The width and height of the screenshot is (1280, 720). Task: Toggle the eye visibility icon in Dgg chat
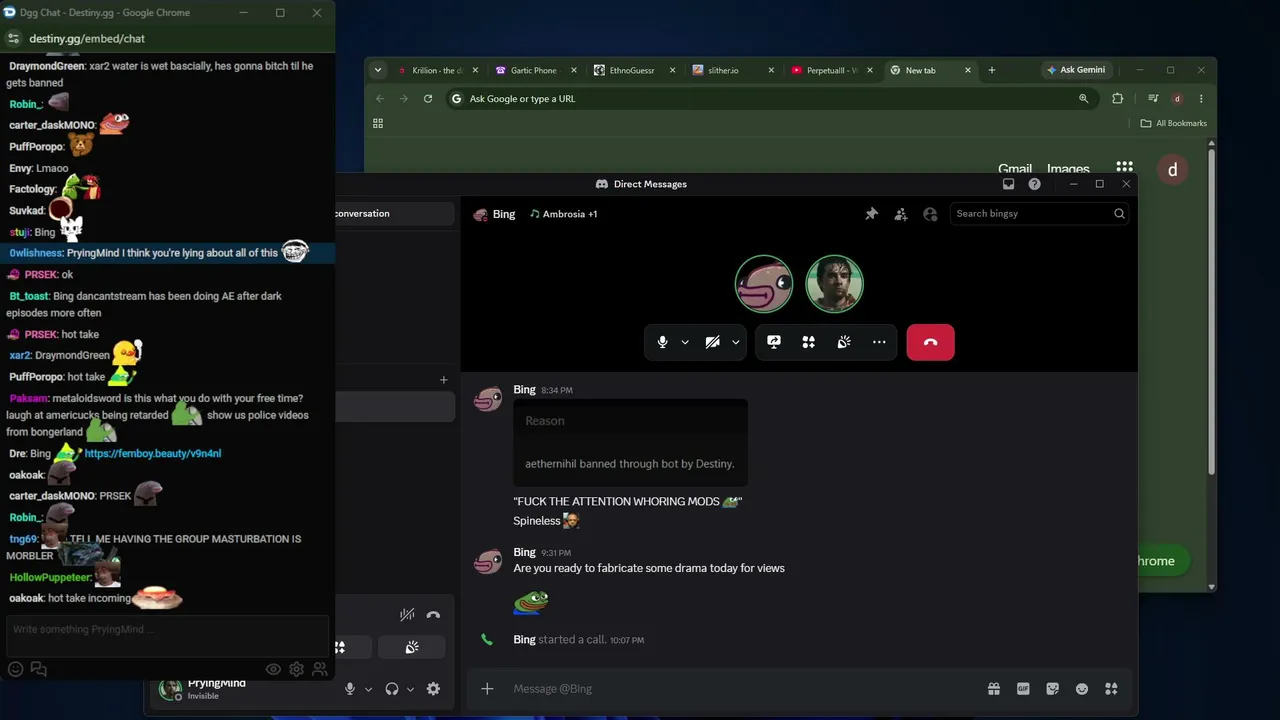(273, 669)
